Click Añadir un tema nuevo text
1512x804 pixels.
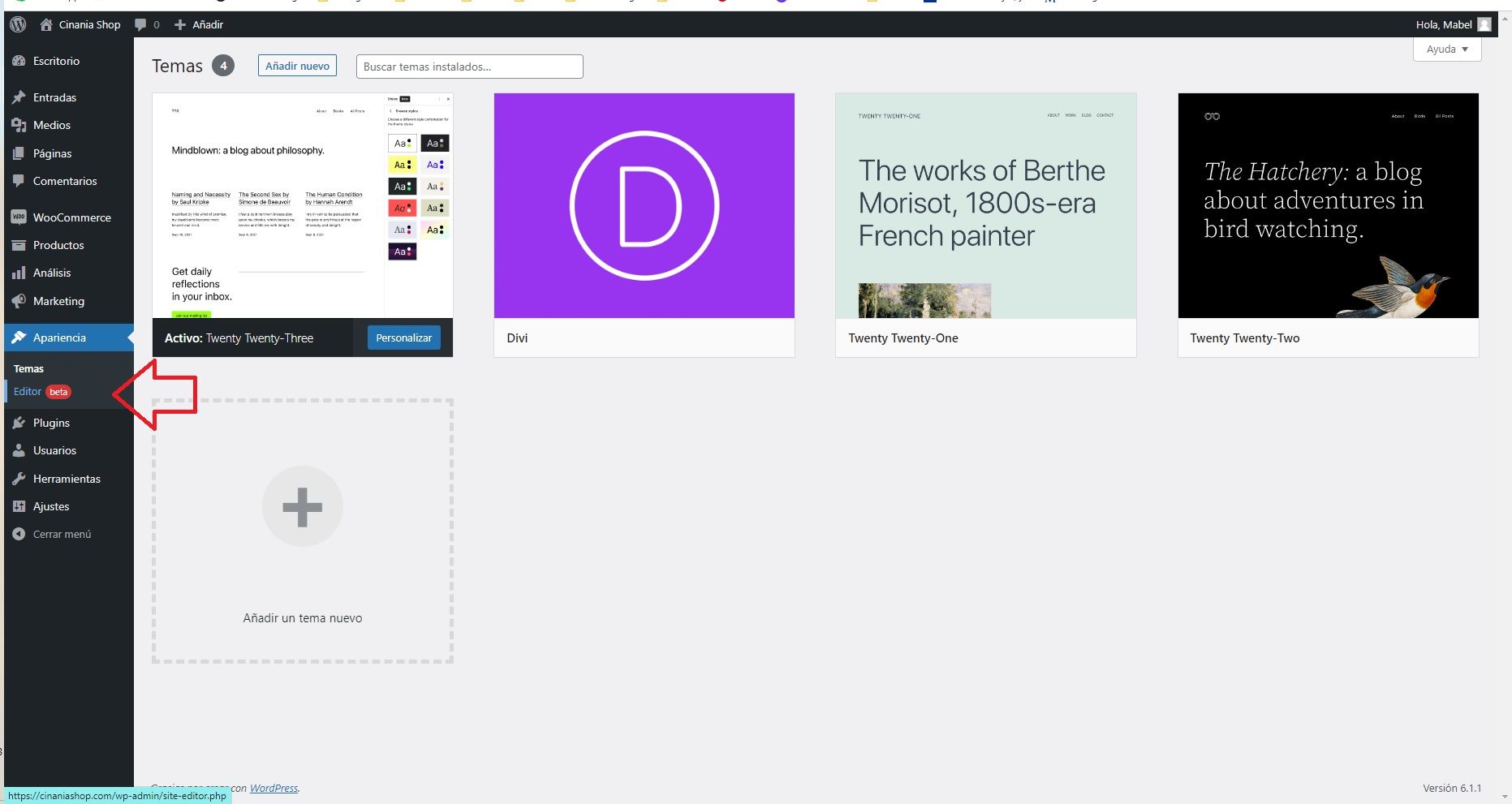(303, 617)
